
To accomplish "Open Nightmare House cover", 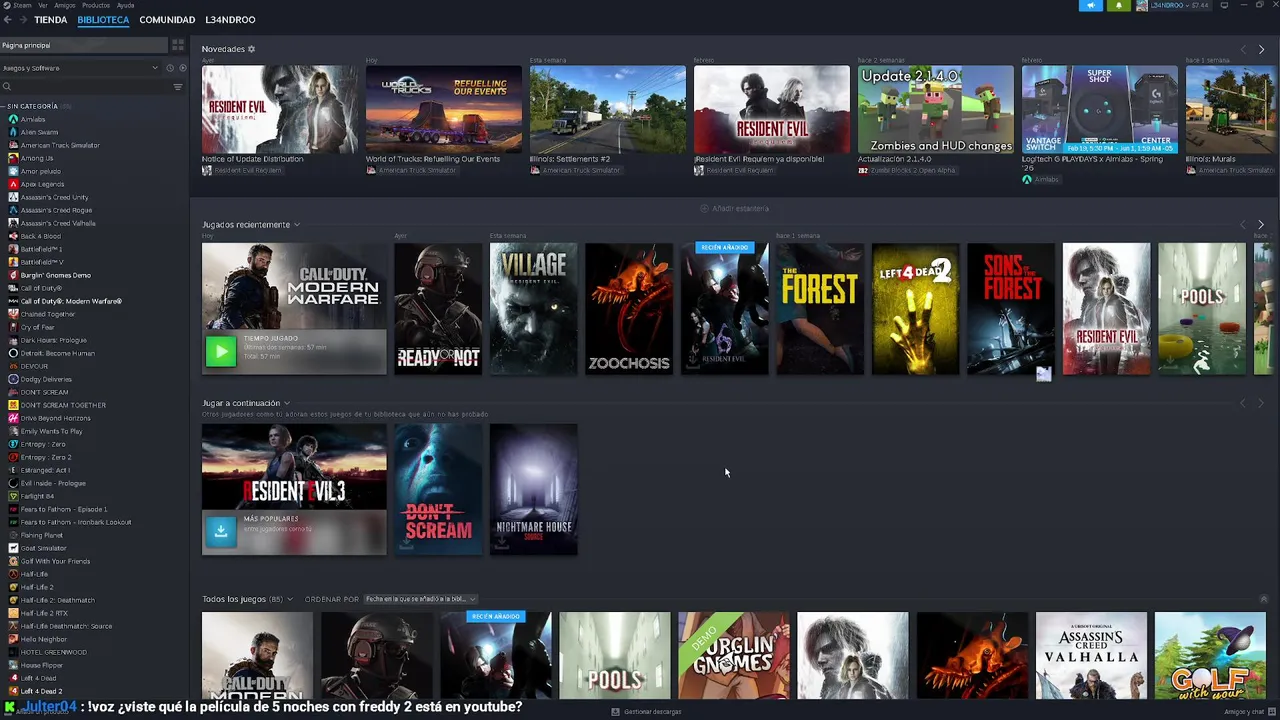I will [x=533, y=489].
